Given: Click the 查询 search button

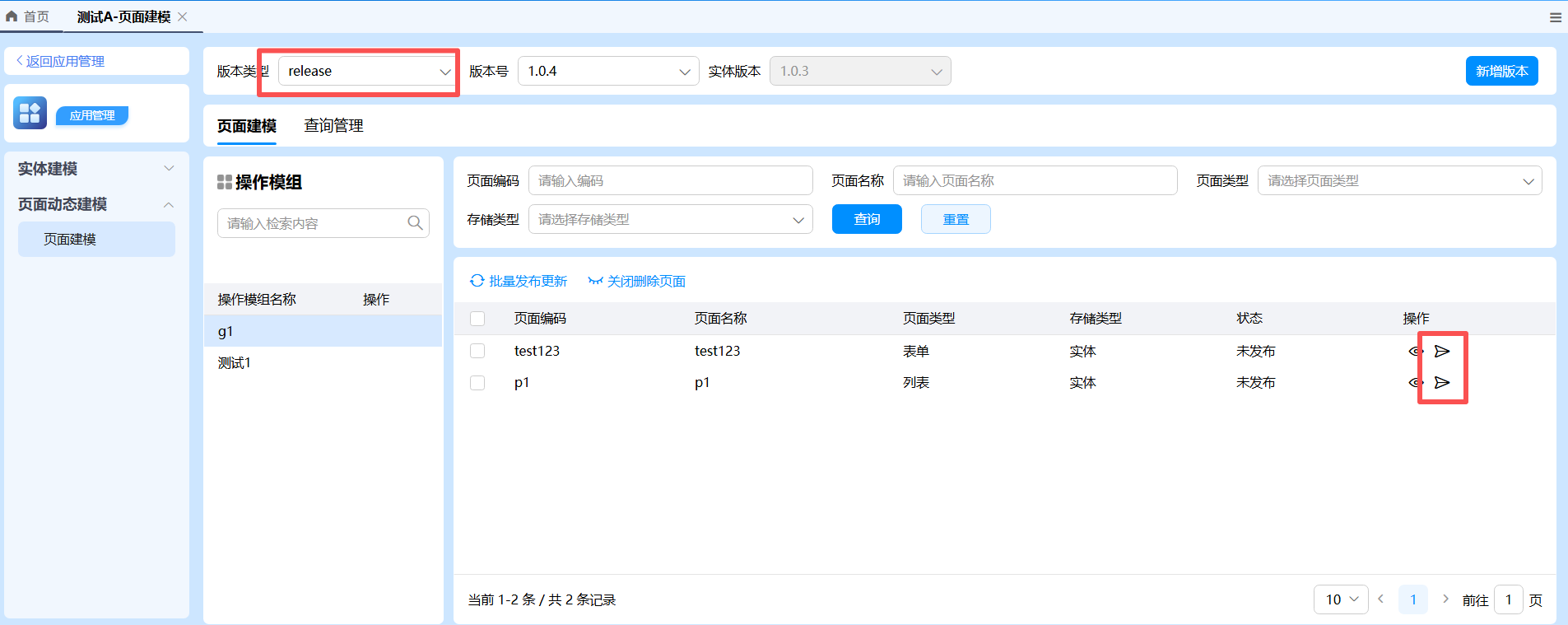Looking at the screenshot, I should 867,219.
